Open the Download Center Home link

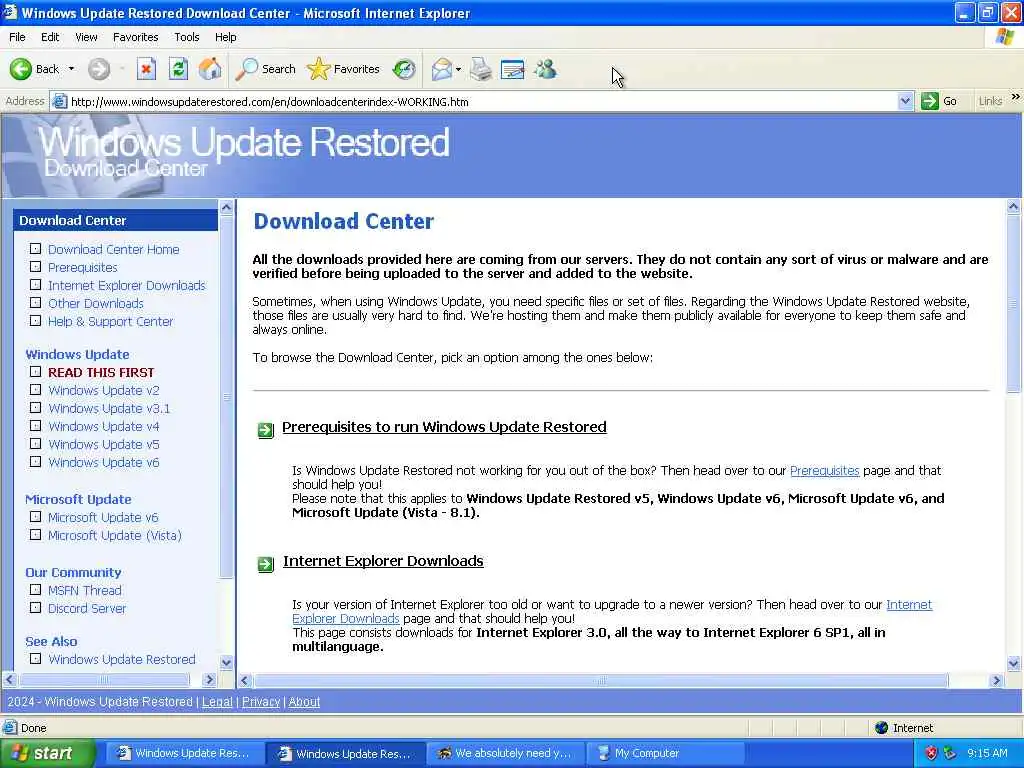(114, 249)
